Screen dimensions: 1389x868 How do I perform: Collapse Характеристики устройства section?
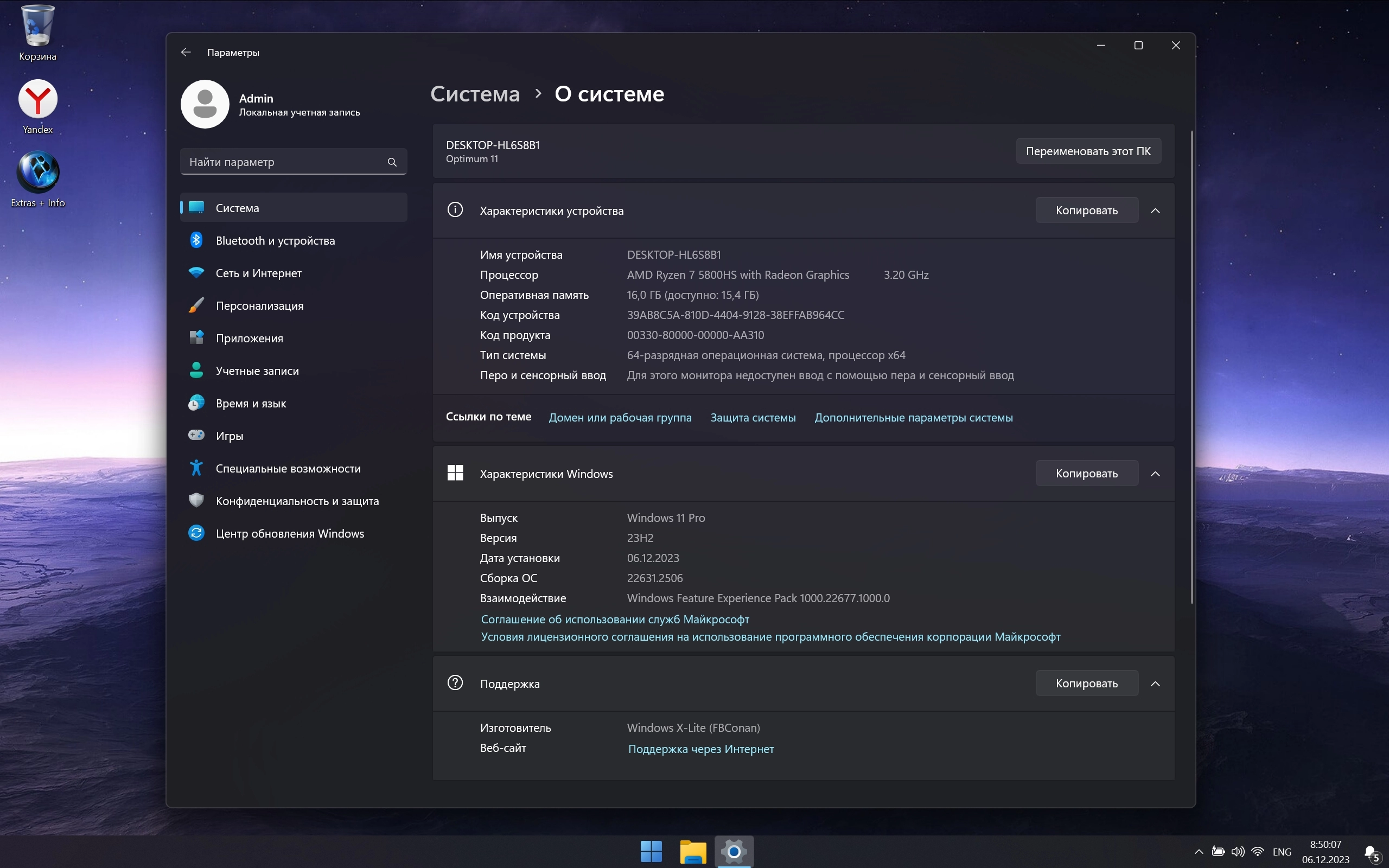[1155, 210]
